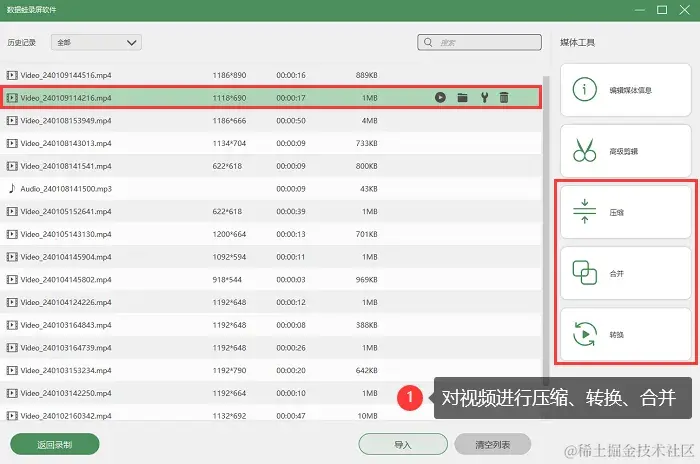Click film icon of Video_240109144516.mp4

(x=12, y=75)
